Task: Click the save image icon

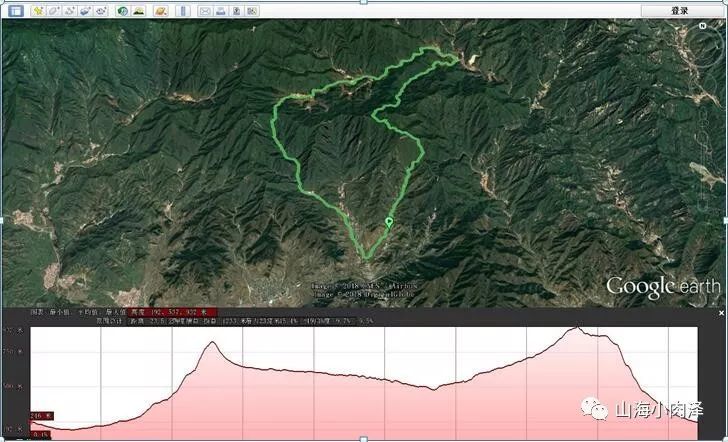Action: click(236, 11)
